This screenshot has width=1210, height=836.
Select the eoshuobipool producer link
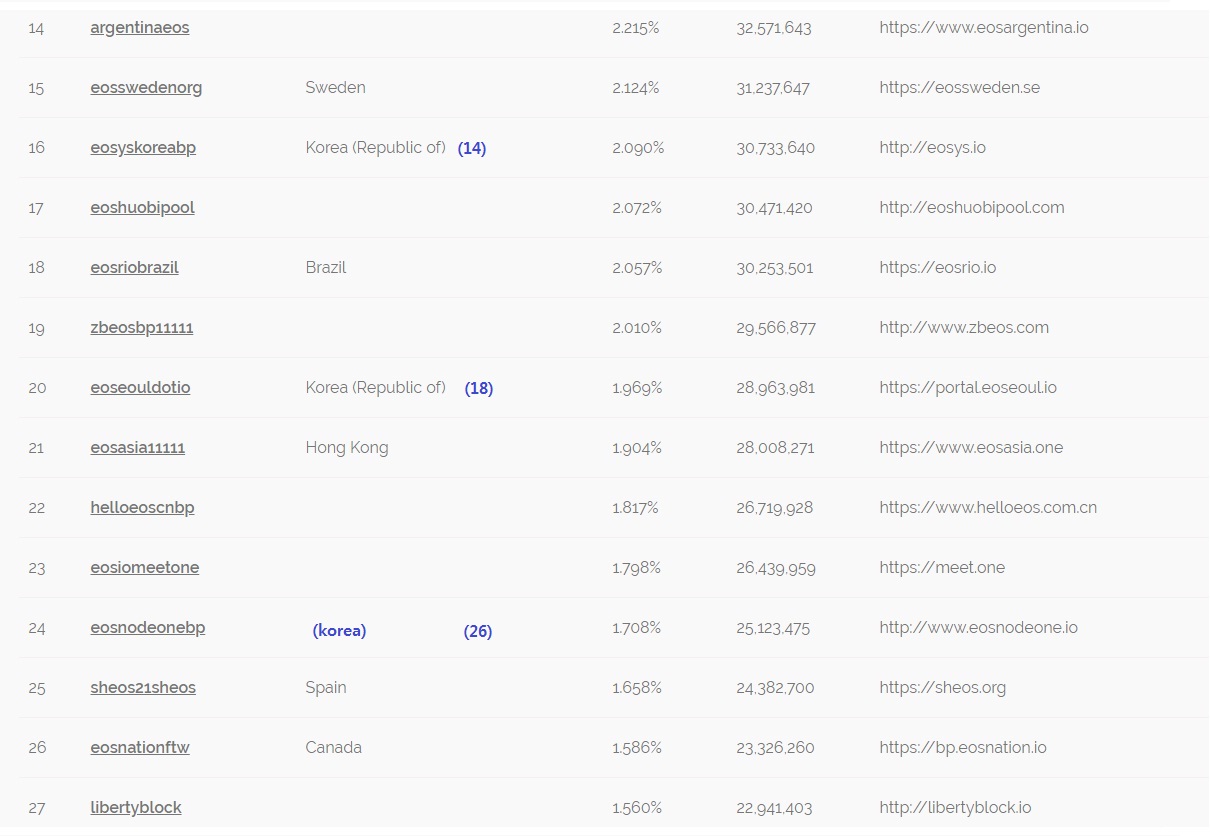(142, 208)
